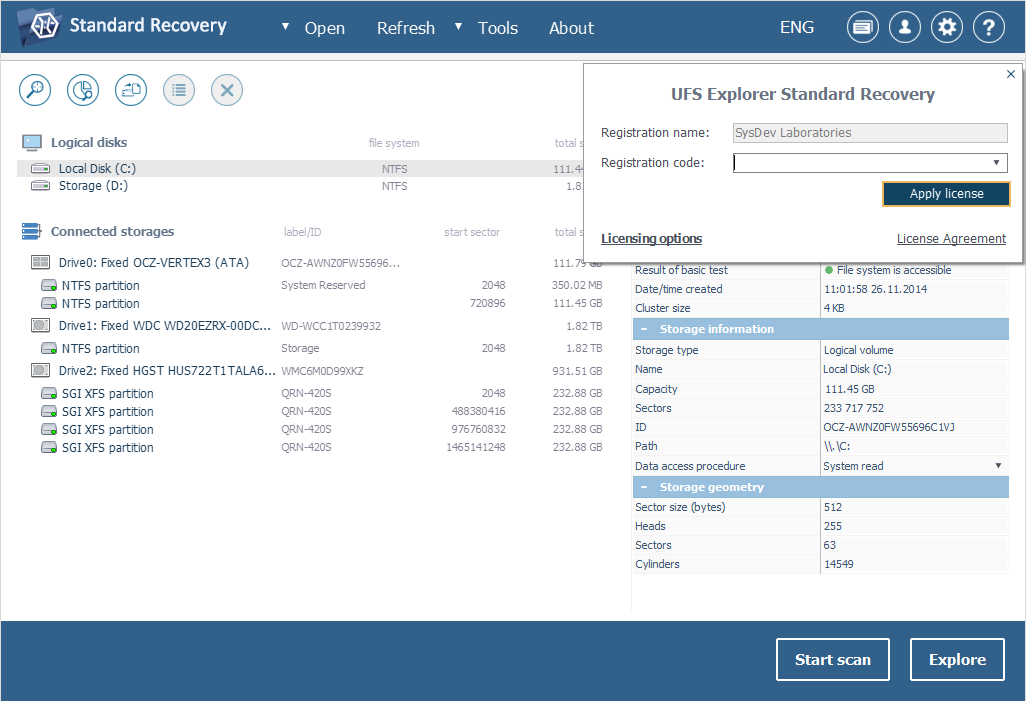Screen dimensions: 1026x701
Task: Click the storage image save icon
Action: tap(131, 90)
